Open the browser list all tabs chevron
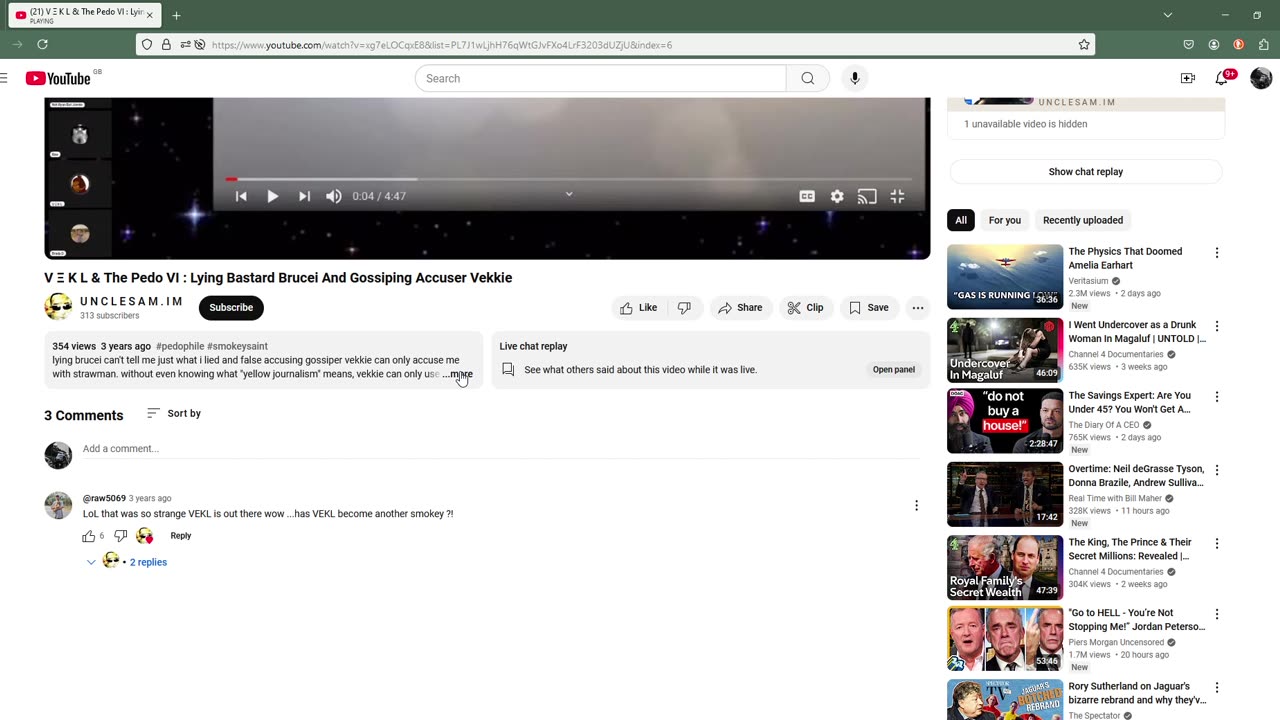Image resolution: width=1280 pixels, height=720 pixels. (x=1167, y=15)
